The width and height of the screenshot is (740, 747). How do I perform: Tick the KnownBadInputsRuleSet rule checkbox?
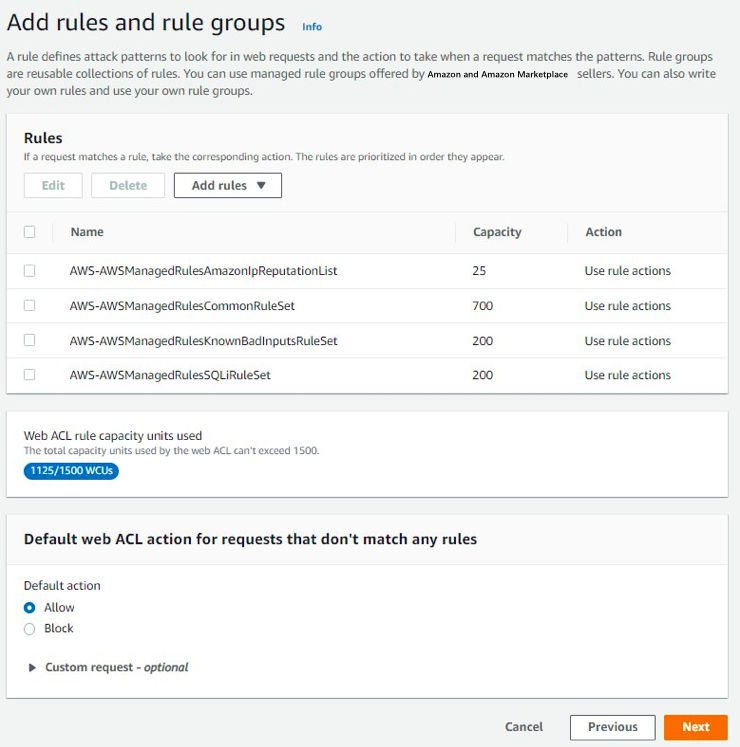click(30, 341)
